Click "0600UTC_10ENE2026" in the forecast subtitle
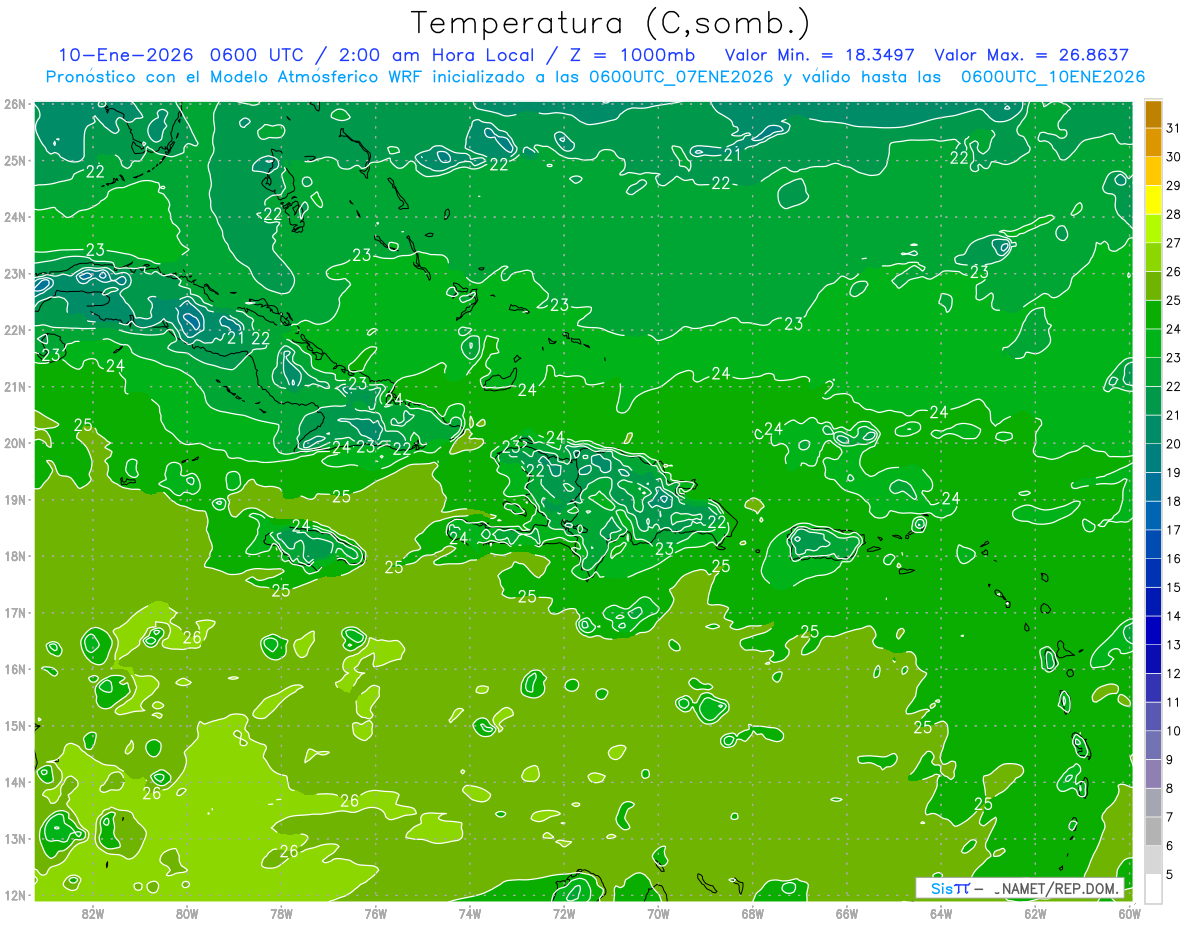 [x=1052, y=77]
